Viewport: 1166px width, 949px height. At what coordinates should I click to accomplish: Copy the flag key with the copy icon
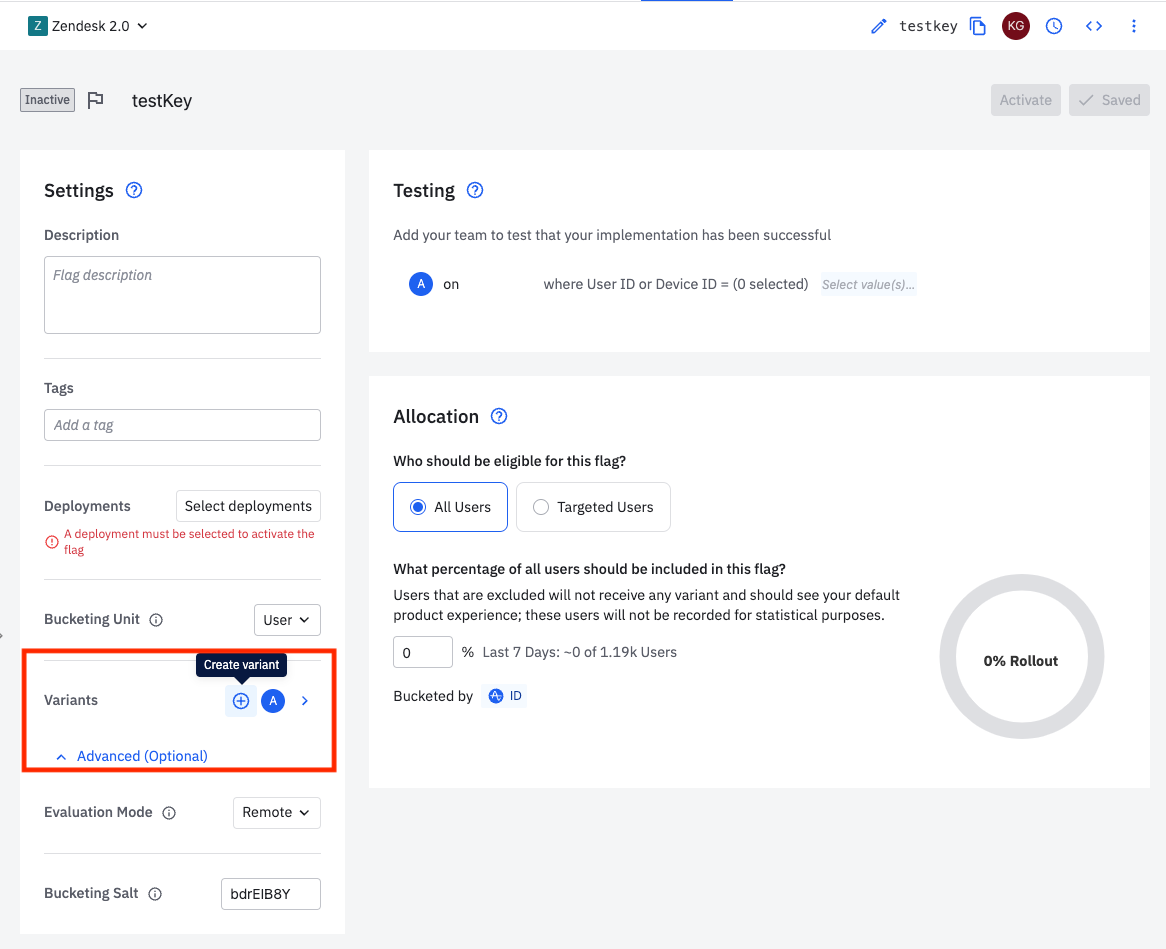[978, 26]
